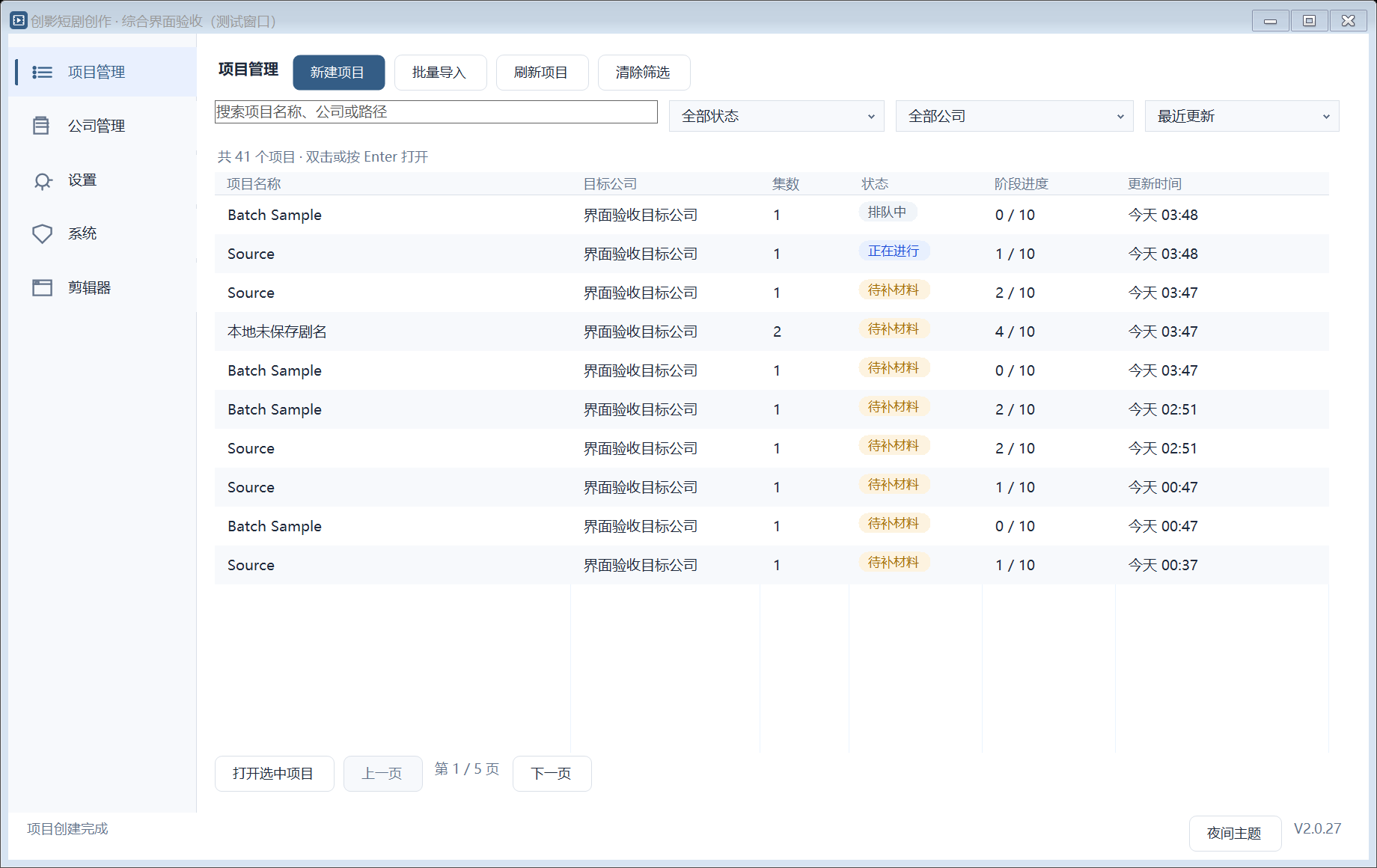Click the 设置 icon in sidebar

click(x=43, y=180)
